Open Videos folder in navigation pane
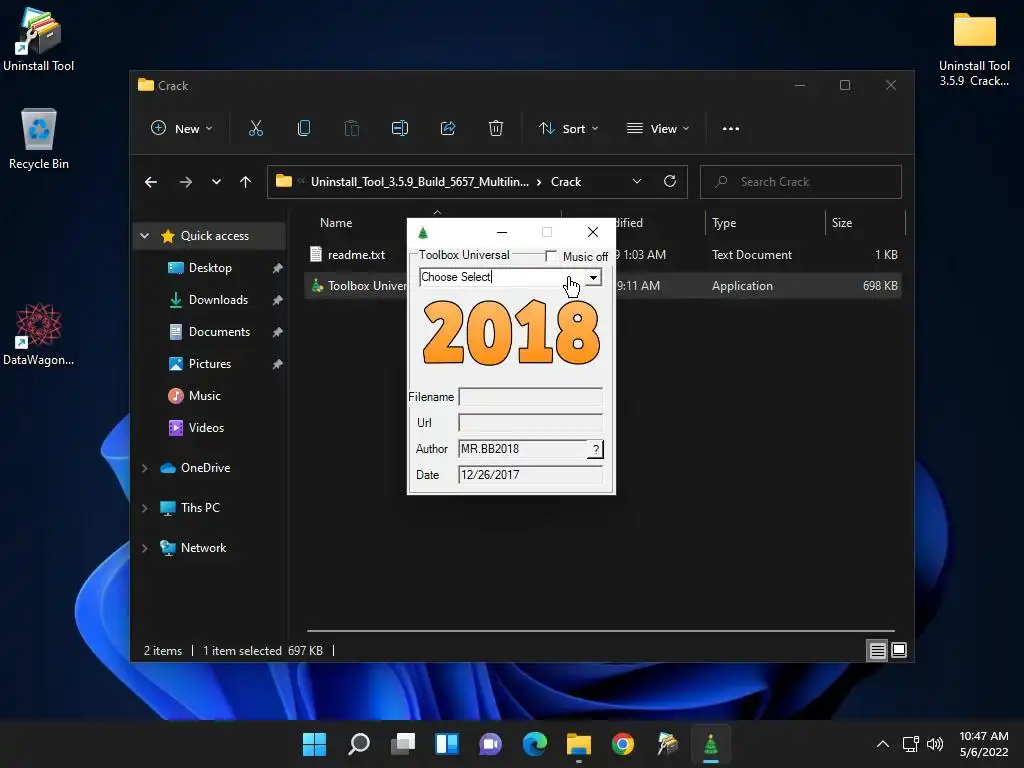The width and height of the screenshot is (1024, 768). [206, 428]
